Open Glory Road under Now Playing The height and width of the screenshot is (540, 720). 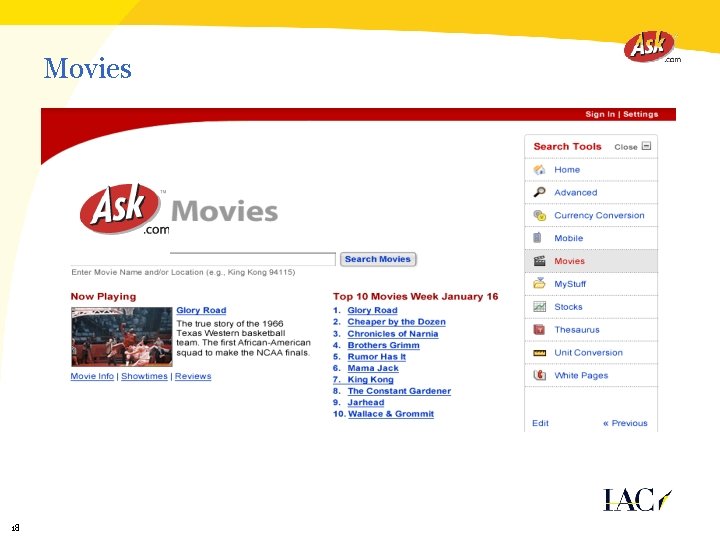(x=201, y=310)
